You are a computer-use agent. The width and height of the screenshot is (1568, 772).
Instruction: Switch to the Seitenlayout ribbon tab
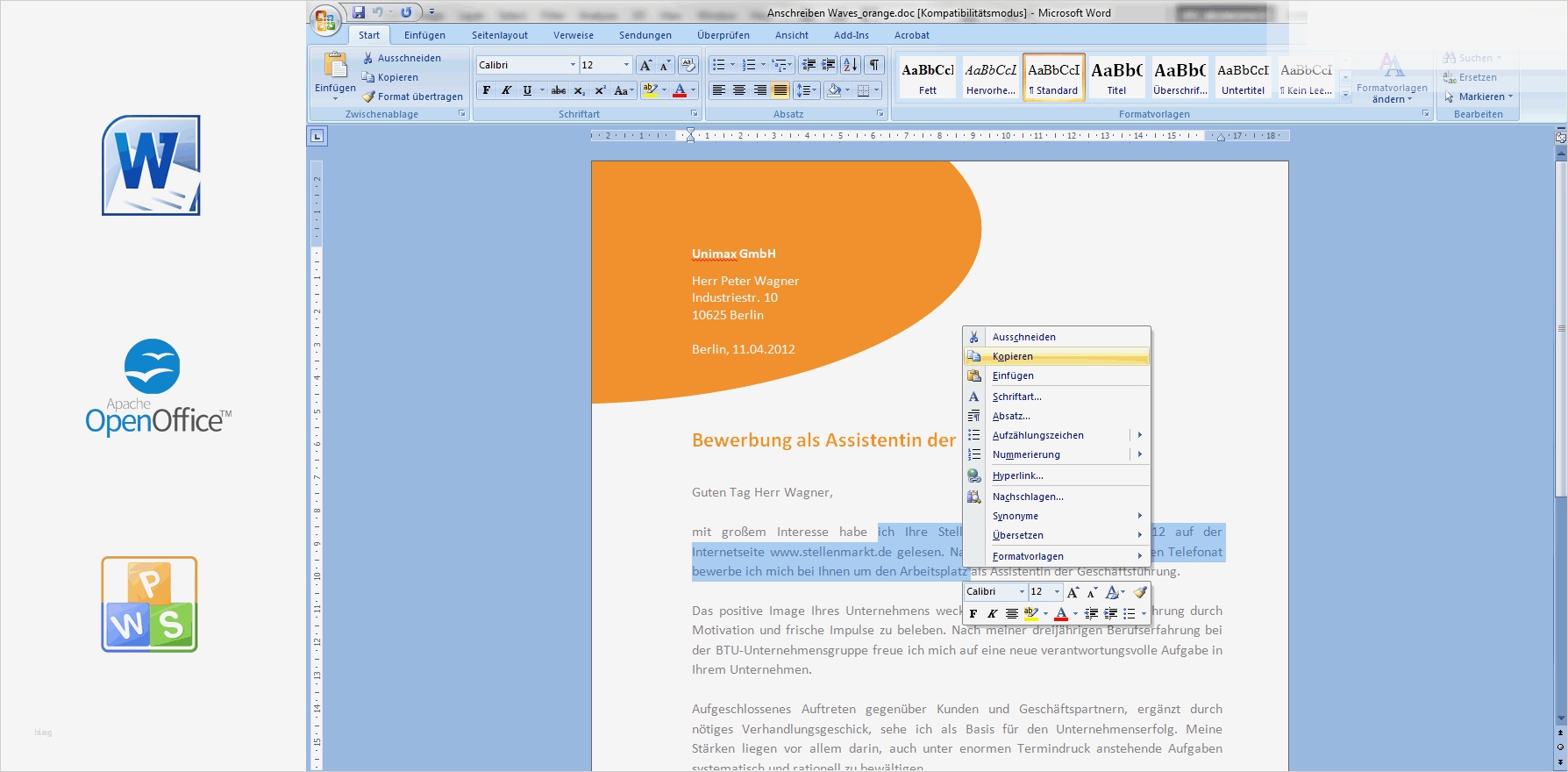click(x=500, y=35)
